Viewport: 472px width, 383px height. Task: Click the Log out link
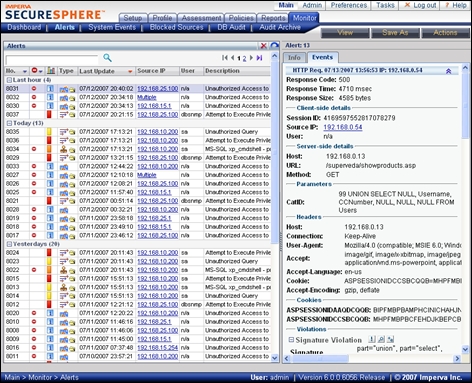tap(420, 5)
